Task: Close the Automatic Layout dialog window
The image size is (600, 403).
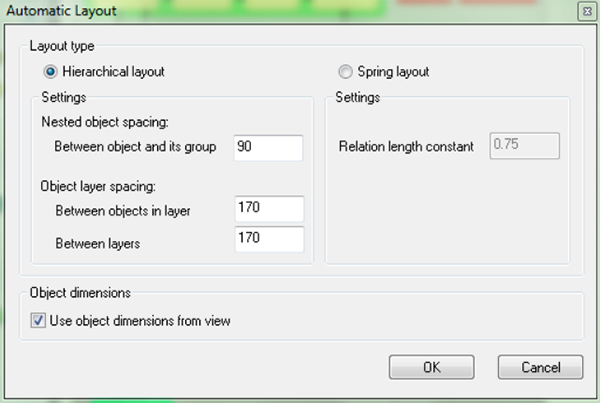Action: click(x=587, y=11)
